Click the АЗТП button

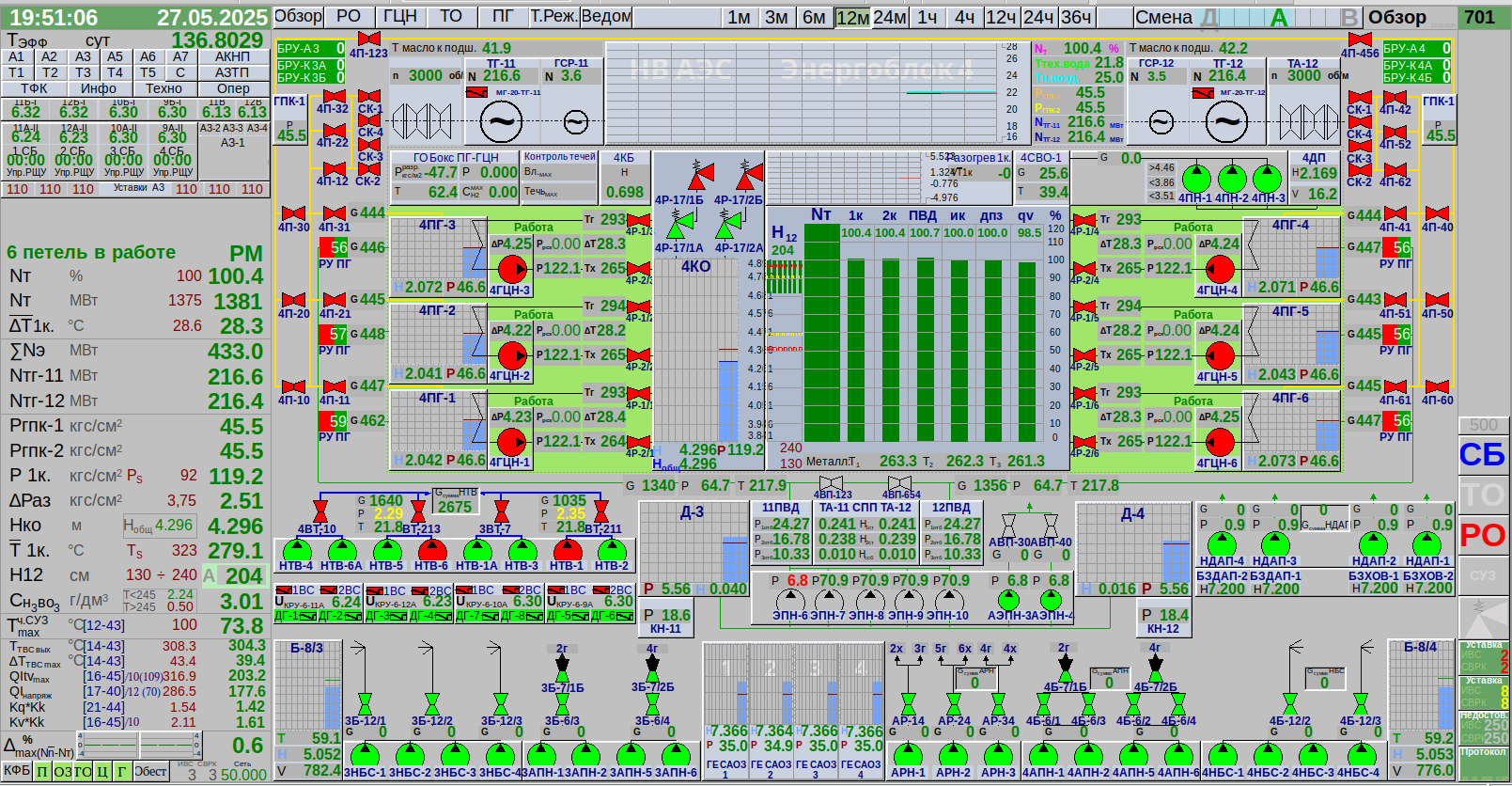click(232, 72)
